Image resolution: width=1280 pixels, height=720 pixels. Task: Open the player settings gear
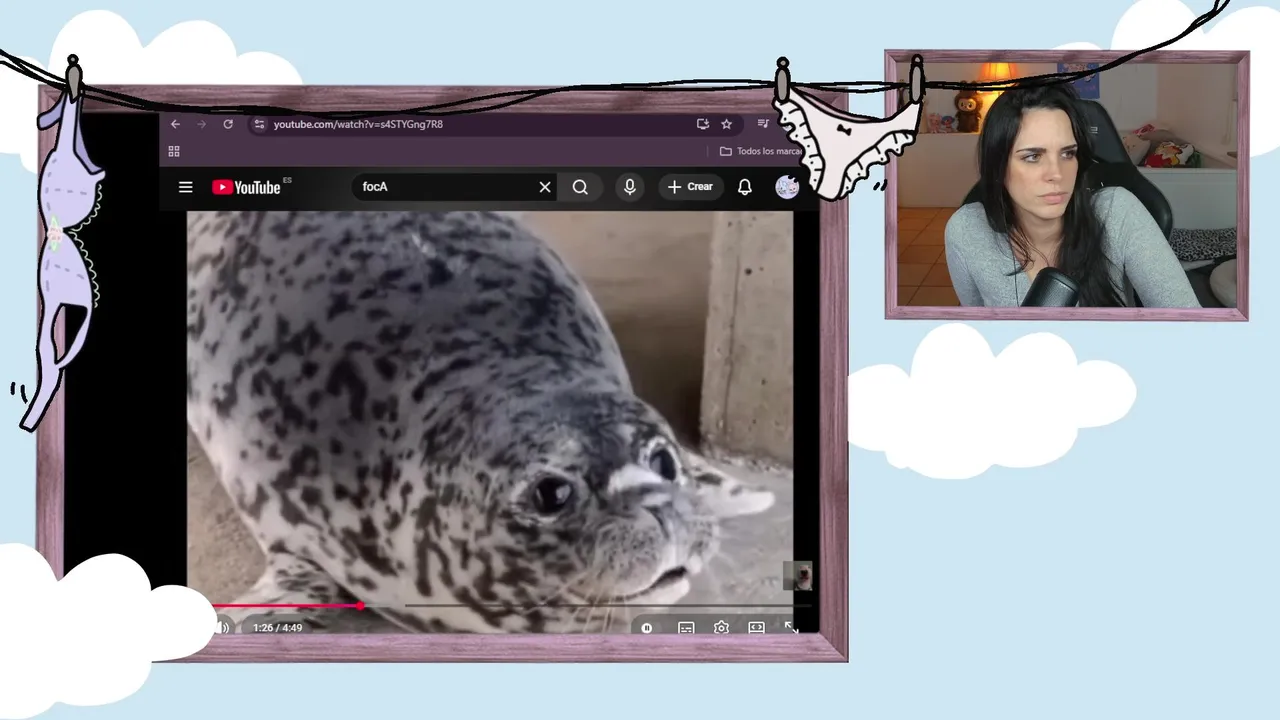click(721, 628)
